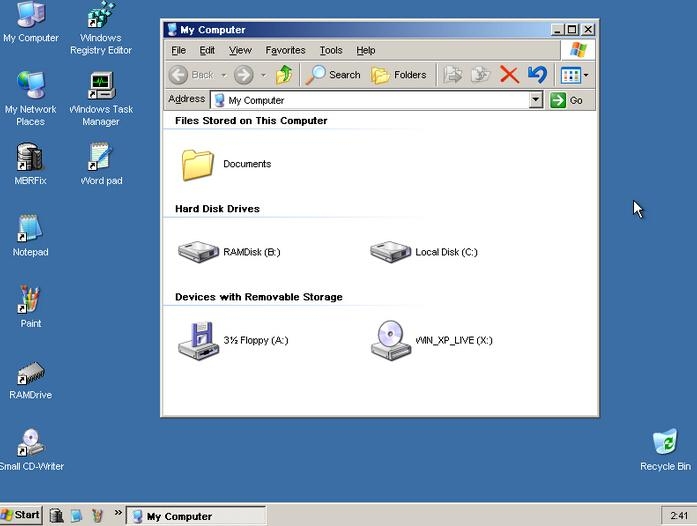Click the MBRFix Quick Launch icon

56,516
